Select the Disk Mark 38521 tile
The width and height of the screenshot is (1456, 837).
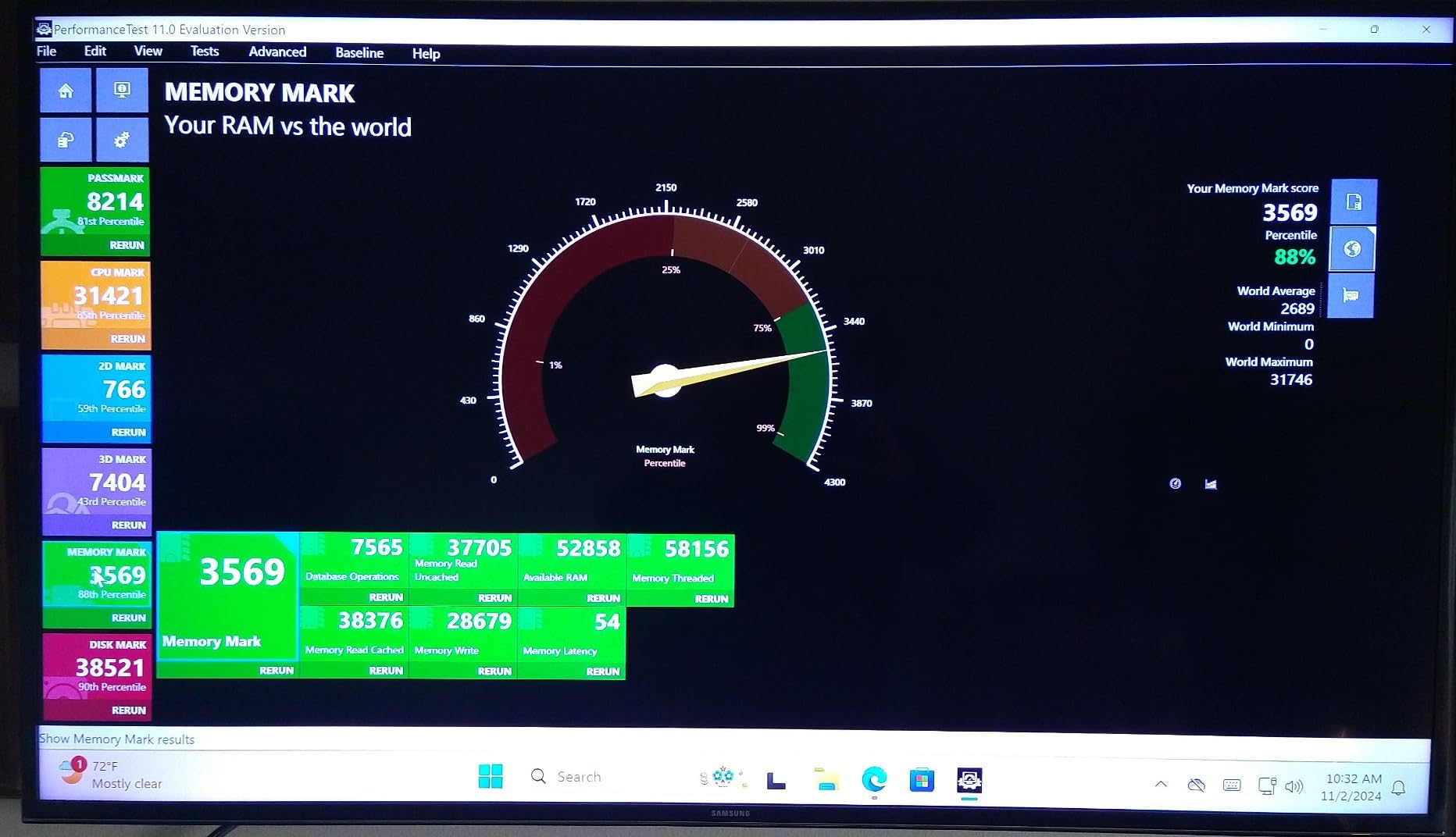coord(97,667)
